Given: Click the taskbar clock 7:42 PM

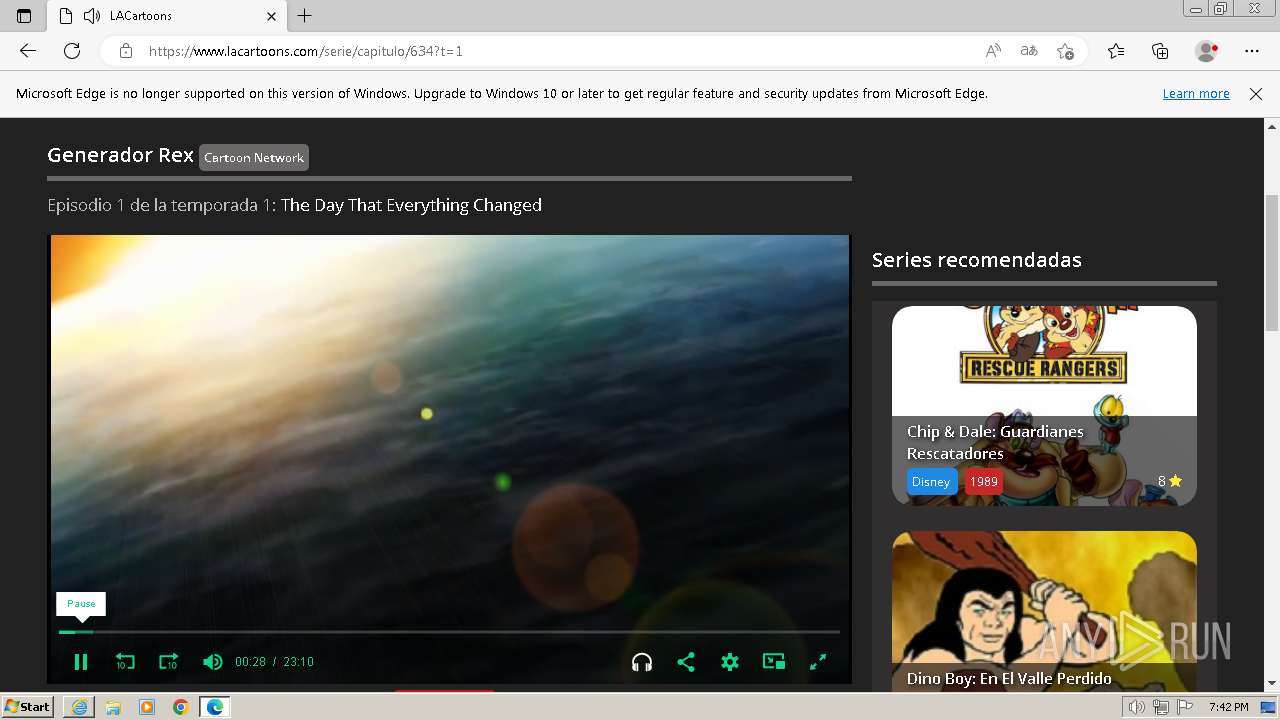Looking at the screenshot, I should click(x=1228, y=707).
